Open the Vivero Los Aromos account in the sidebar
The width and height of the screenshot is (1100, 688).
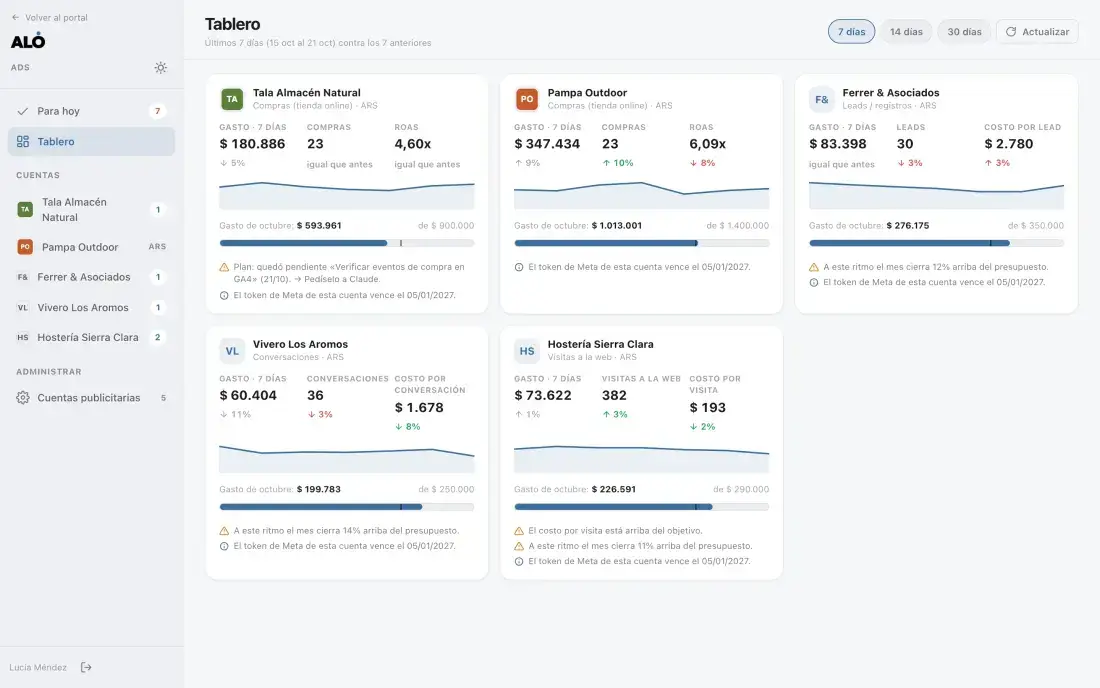pyautogui.click(x=91, y=307)
